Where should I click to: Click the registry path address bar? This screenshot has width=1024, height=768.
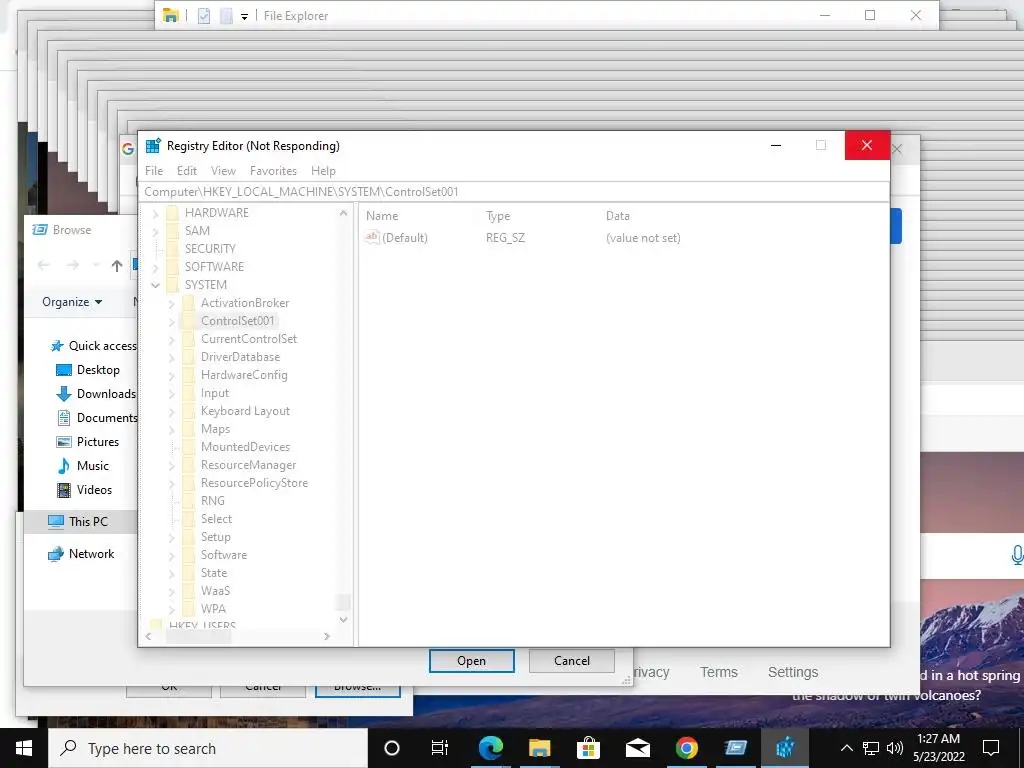click(x=514, y=191)
